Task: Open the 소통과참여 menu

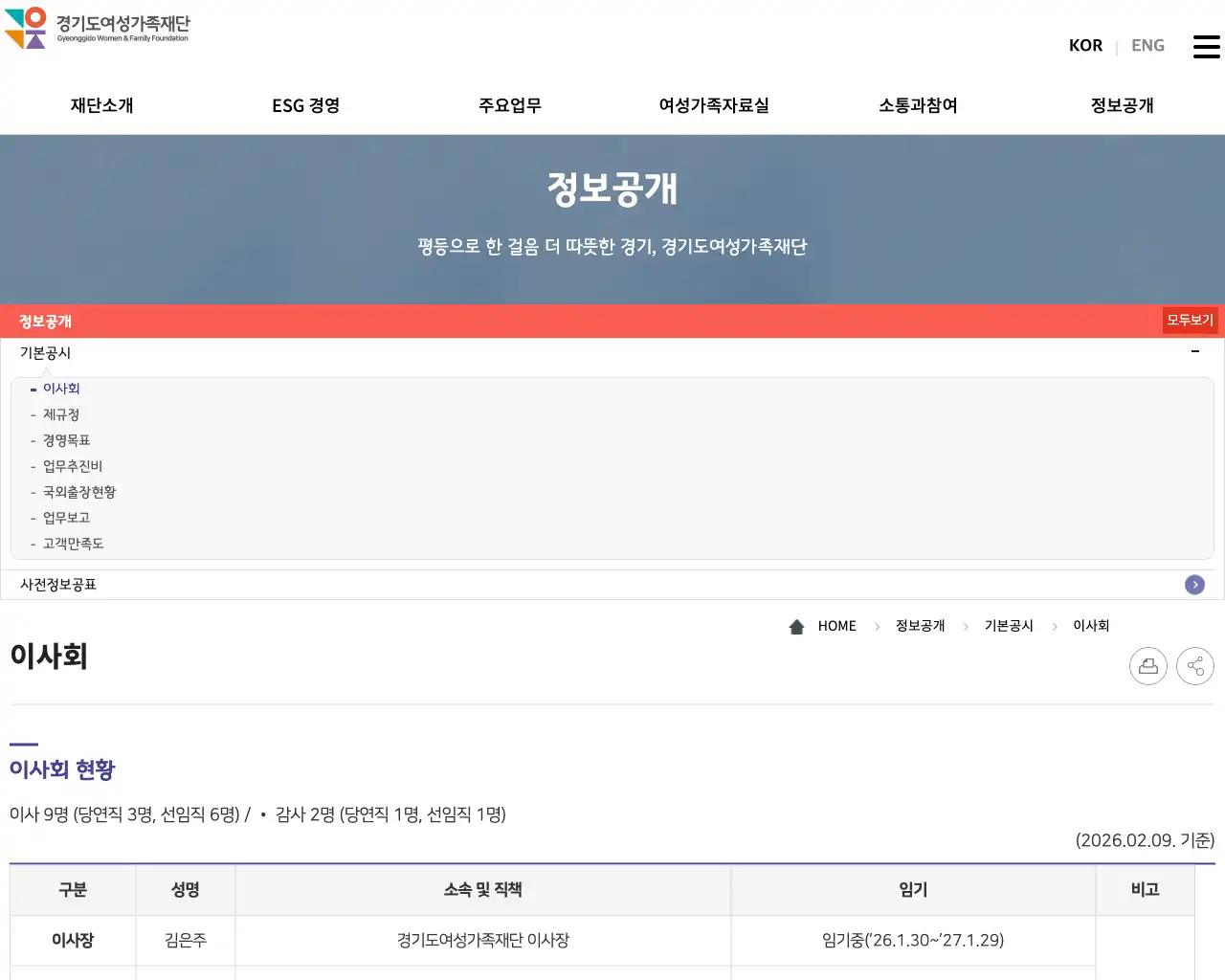Action: click(x=918, y=105)
